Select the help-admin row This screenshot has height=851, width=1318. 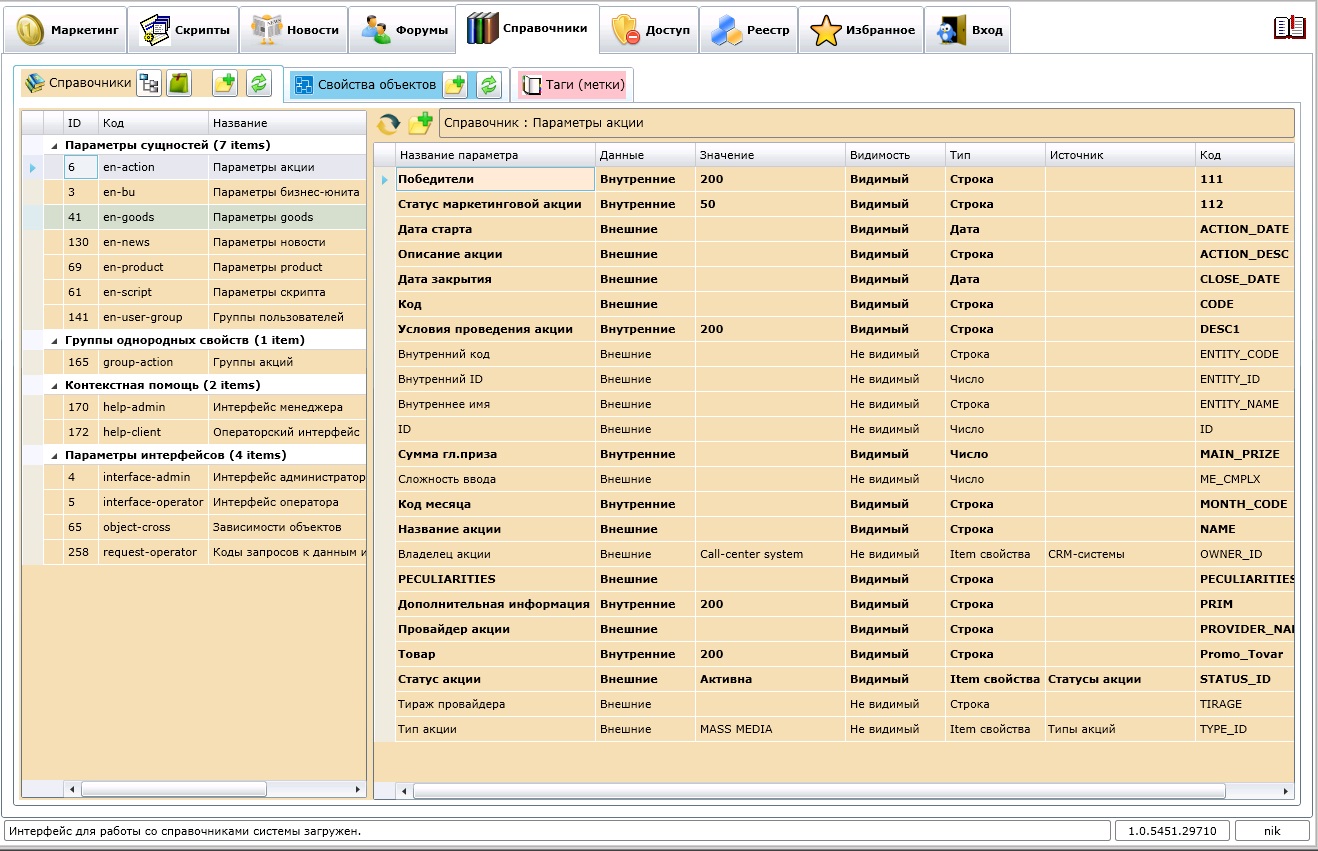(x=194, y=407)
